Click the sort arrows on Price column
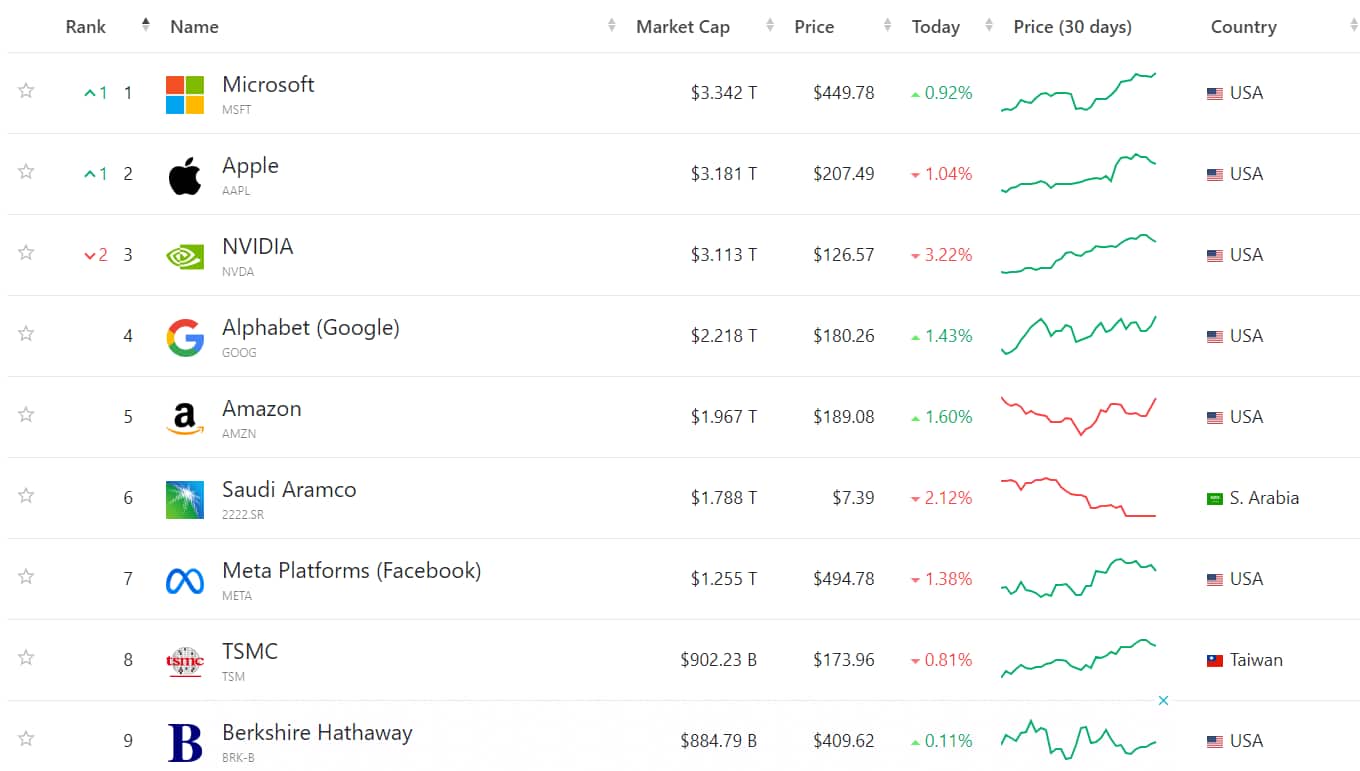The width and height of the screenshot is (1360, 771). 886,26
